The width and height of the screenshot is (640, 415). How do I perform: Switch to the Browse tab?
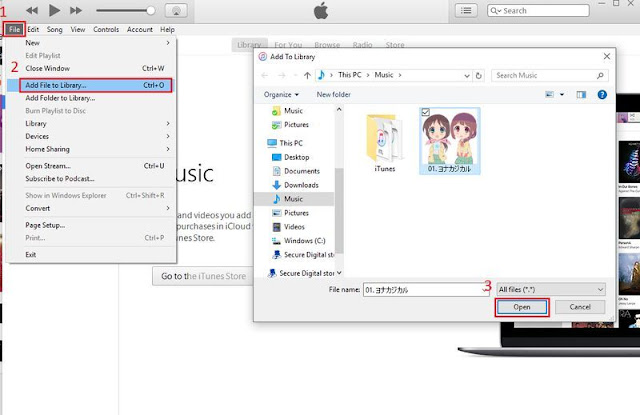327,44
